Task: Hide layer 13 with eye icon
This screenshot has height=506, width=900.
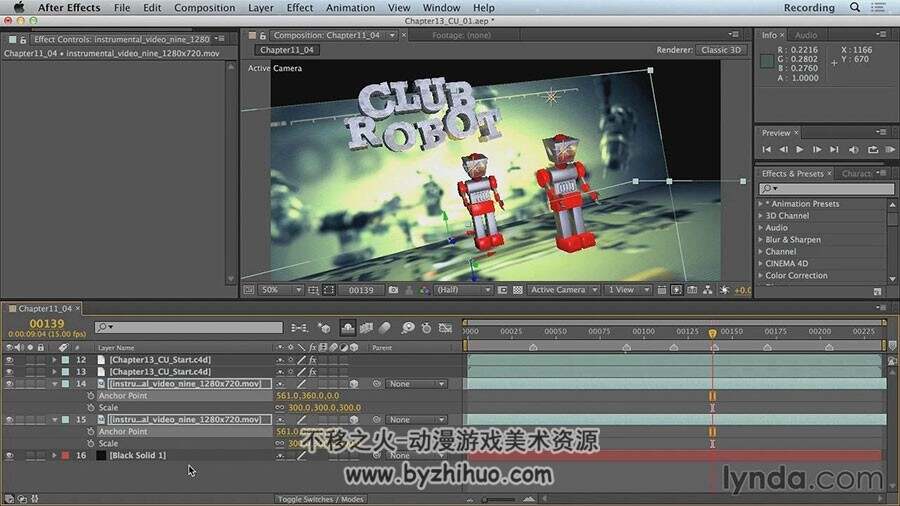Action: pyautogui.click(x=9, y=372)
